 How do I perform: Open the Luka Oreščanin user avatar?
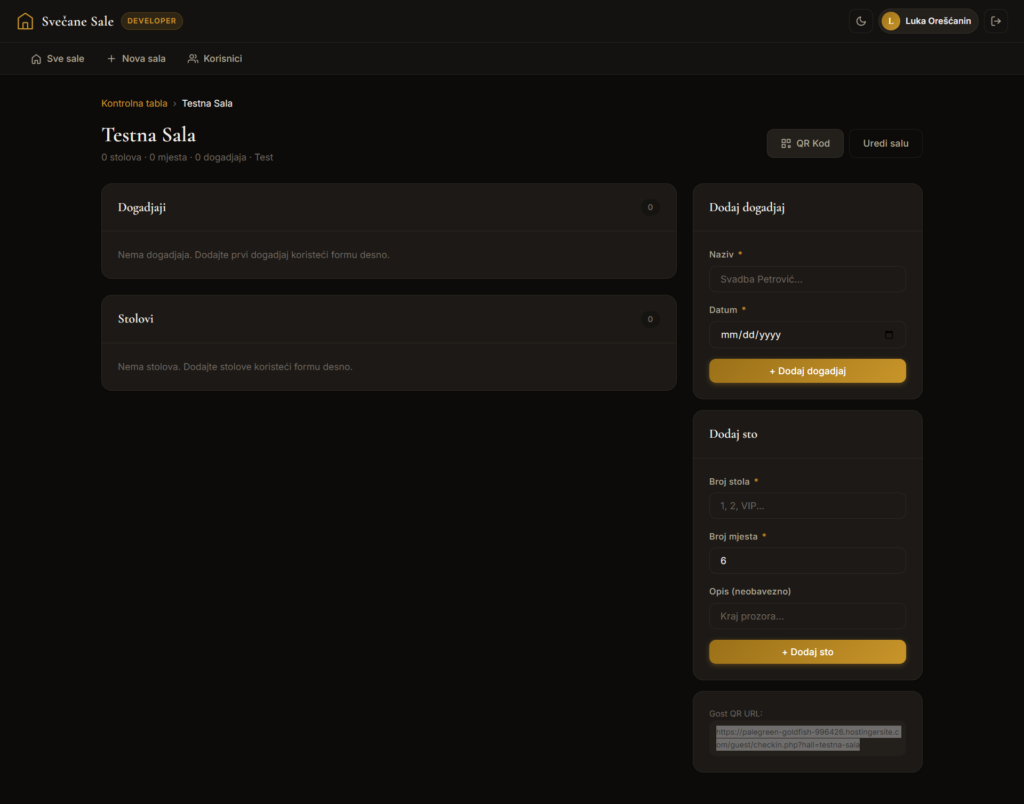pyautogui.click(x=890, y=21)
